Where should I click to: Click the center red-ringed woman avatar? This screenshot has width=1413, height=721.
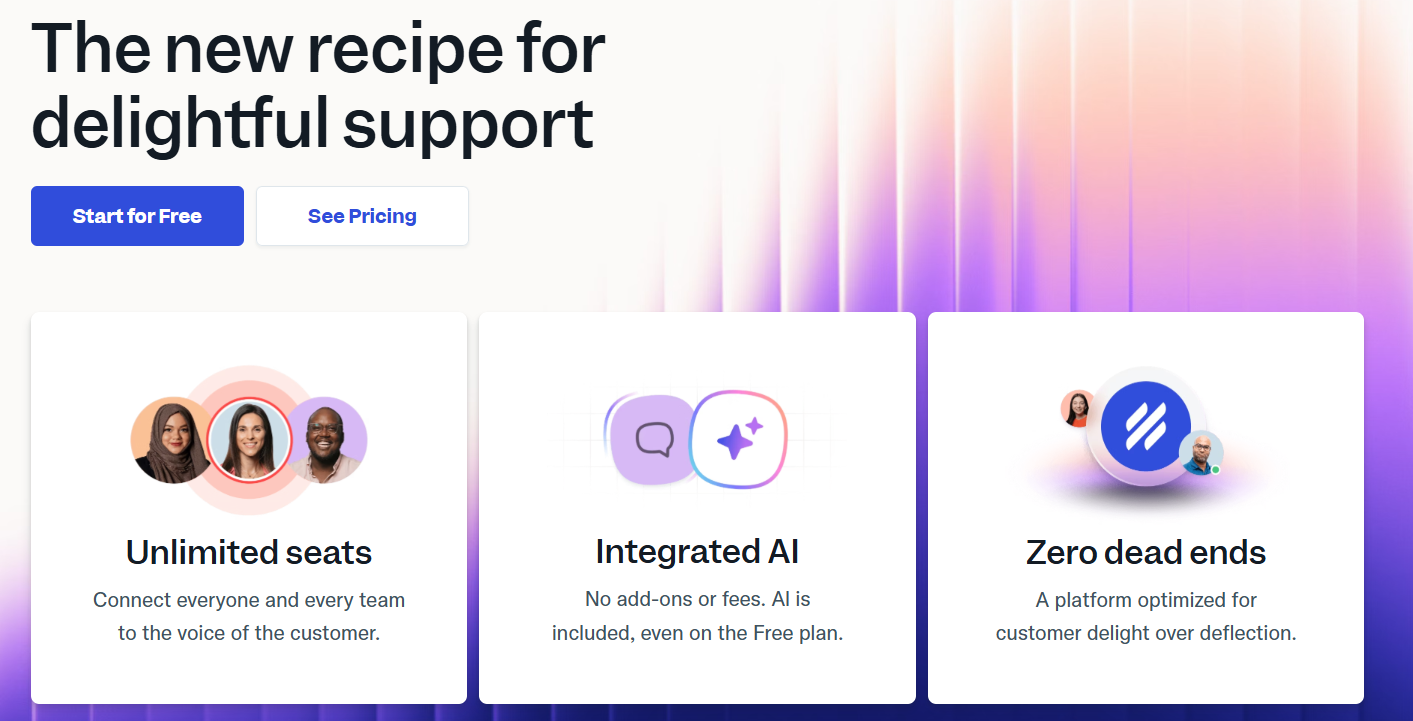tap(249, 440)
